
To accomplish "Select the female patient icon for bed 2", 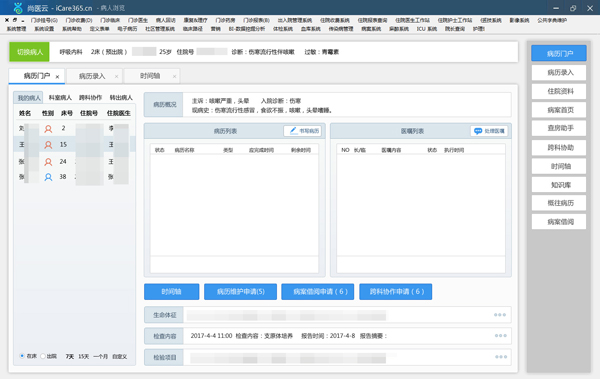I will (x=48, y=129).
